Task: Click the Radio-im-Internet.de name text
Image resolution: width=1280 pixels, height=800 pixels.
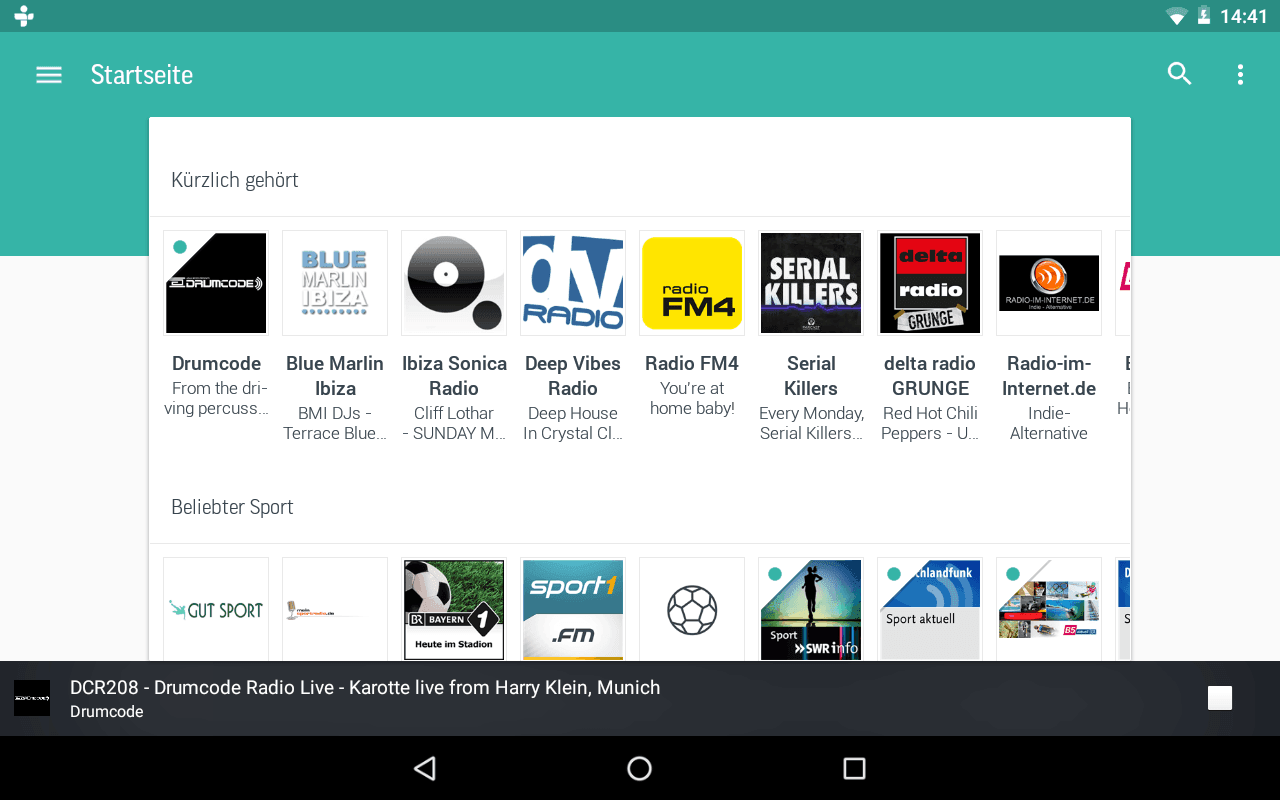Action: [1049, 376]
